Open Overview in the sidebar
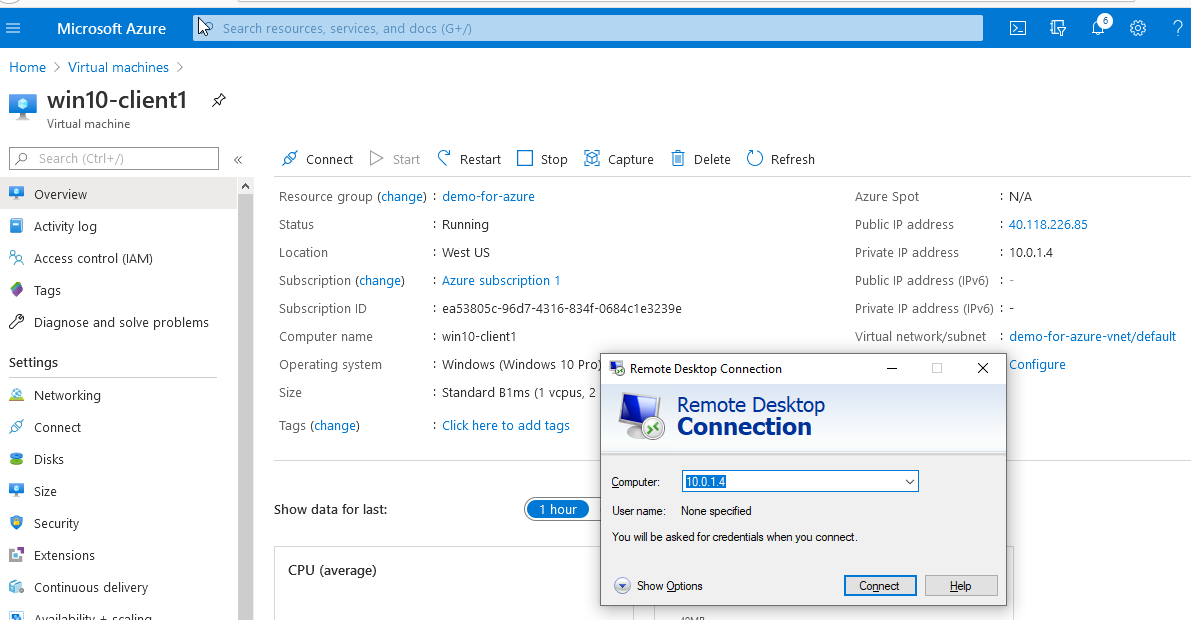 click(118, 194)
